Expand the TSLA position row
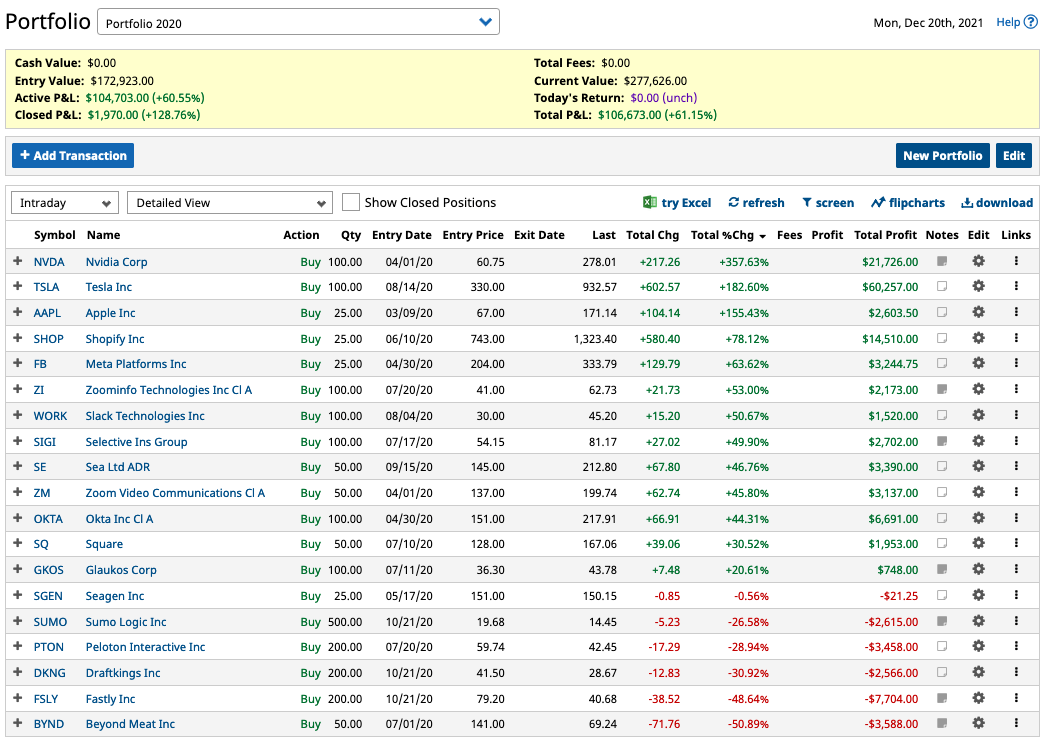1057x756 pixels. pyautogui.click(x=18, y=286)
